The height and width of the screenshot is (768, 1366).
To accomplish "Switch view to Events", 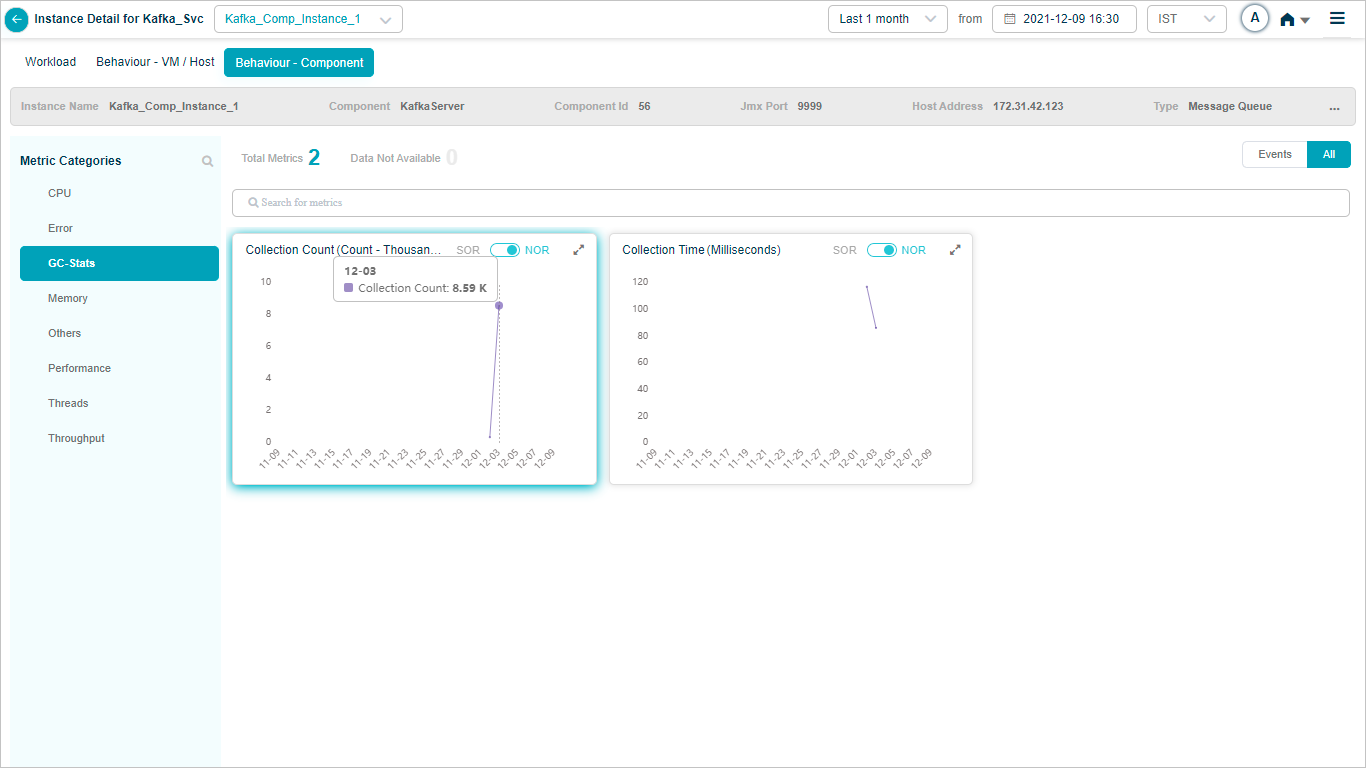I will (1274, 154).
